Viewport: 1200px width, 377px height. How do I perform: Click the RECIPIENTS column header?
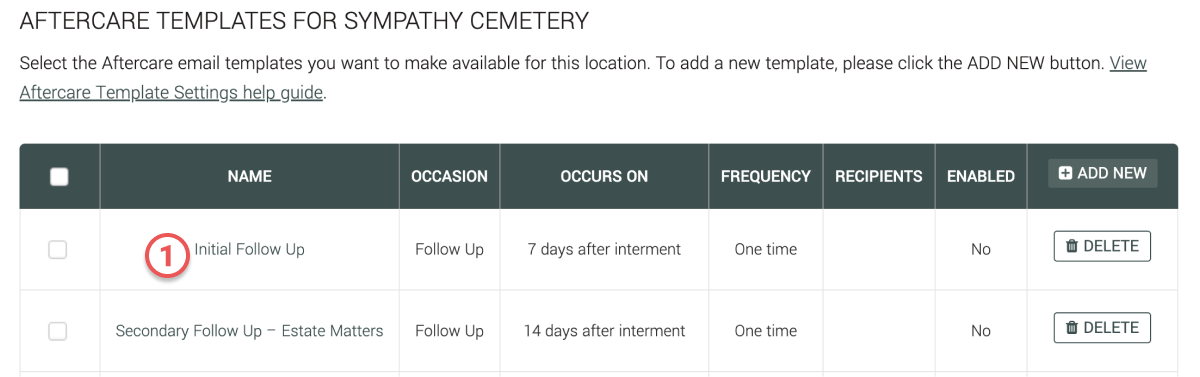pos(879,176)
